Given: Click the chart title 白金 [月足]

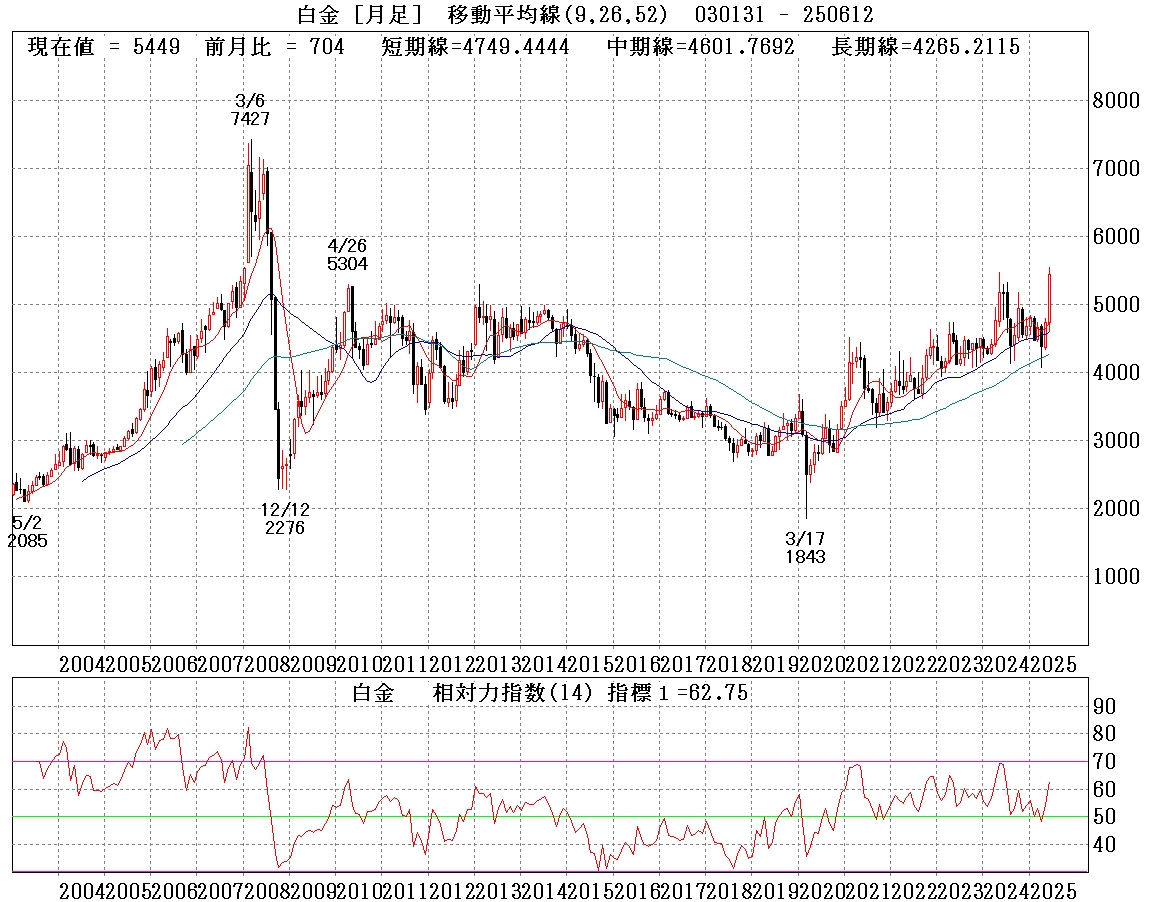Looking at the screenshot, I should (360, 15).
